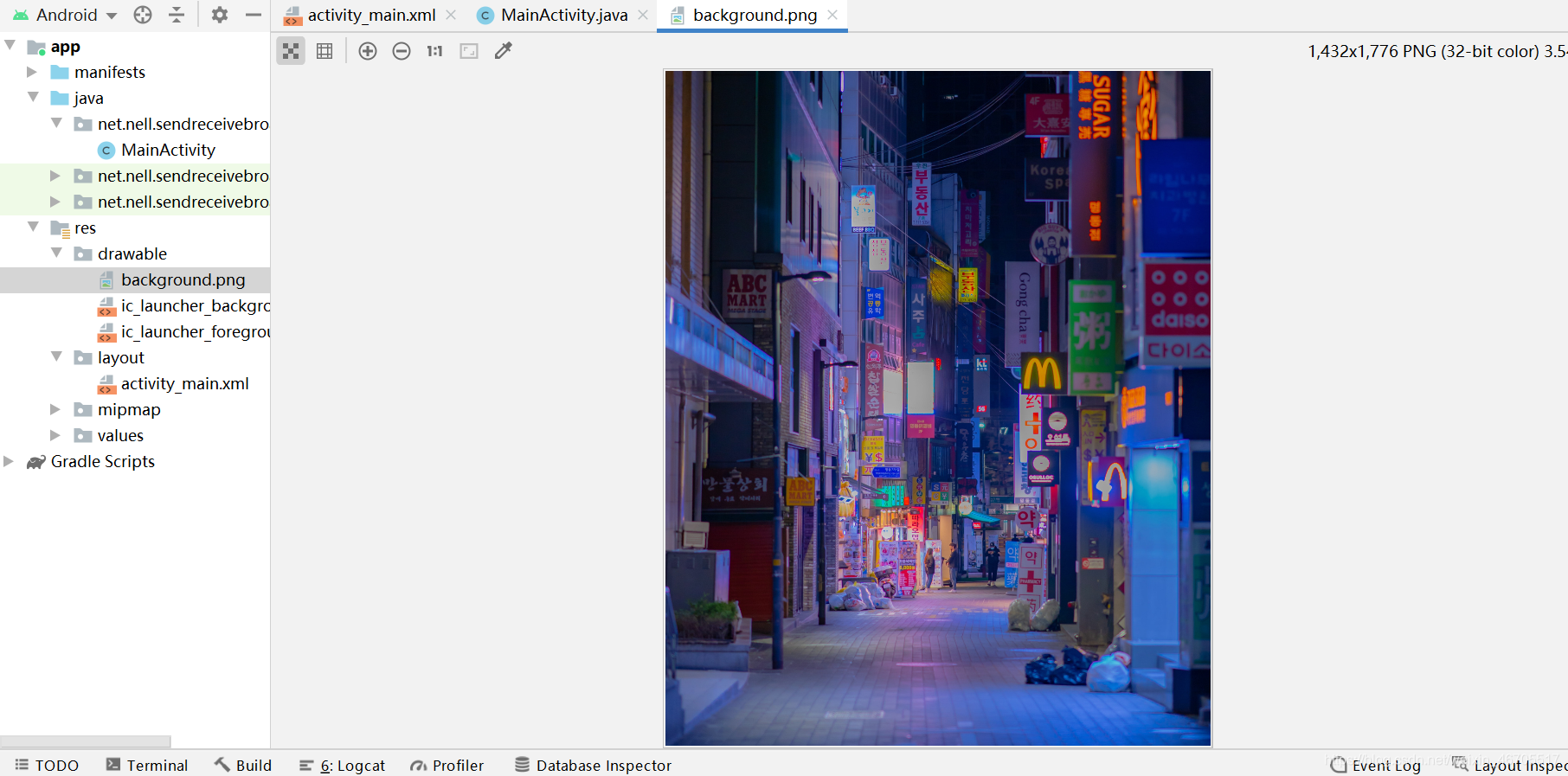1568x776 pixels.
Task: Close the activity_main.xml tab
Action: tap(451, 15)
